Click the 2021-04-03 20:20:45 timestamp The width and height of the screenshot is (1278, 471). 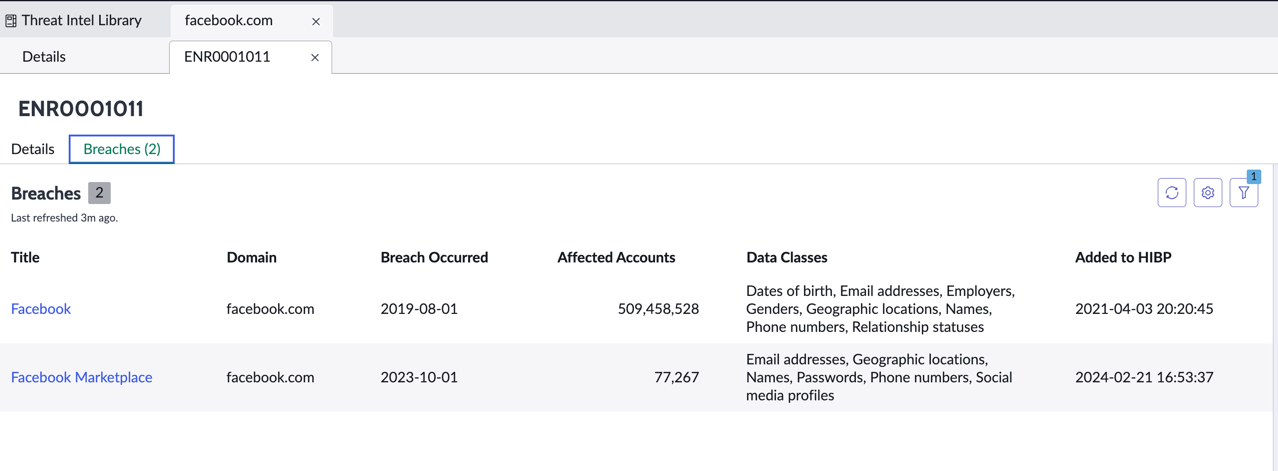click(1144, 309)
